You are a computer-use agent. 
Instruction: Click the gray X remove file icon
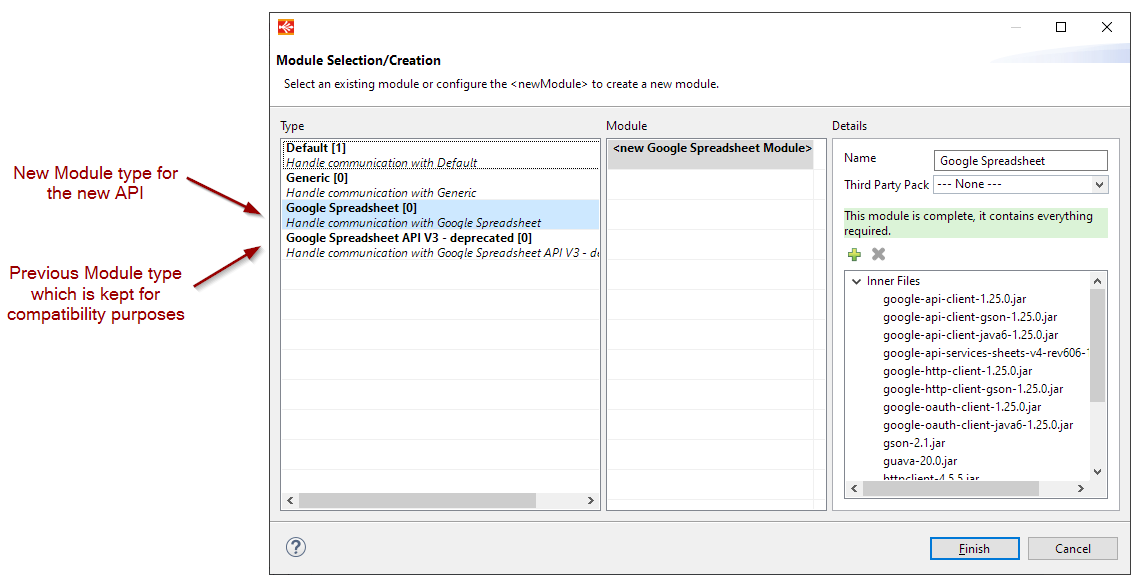coord(878,254)
